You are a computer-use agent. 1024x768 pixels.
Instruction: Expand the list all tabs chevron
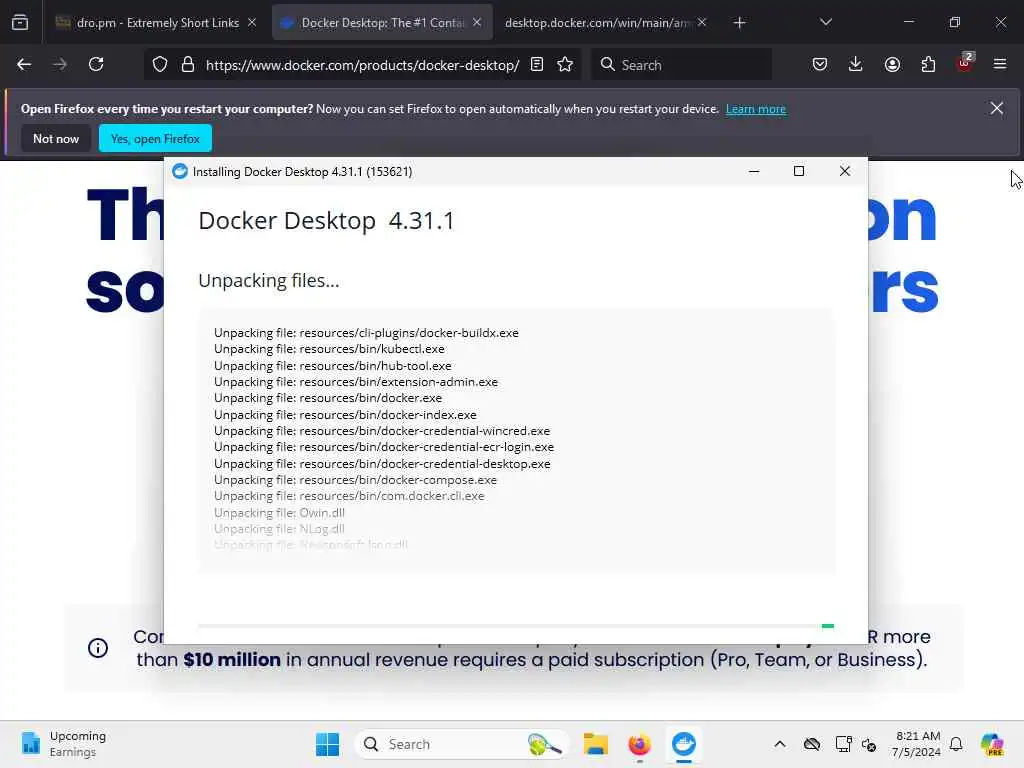(x=825, y=23)
